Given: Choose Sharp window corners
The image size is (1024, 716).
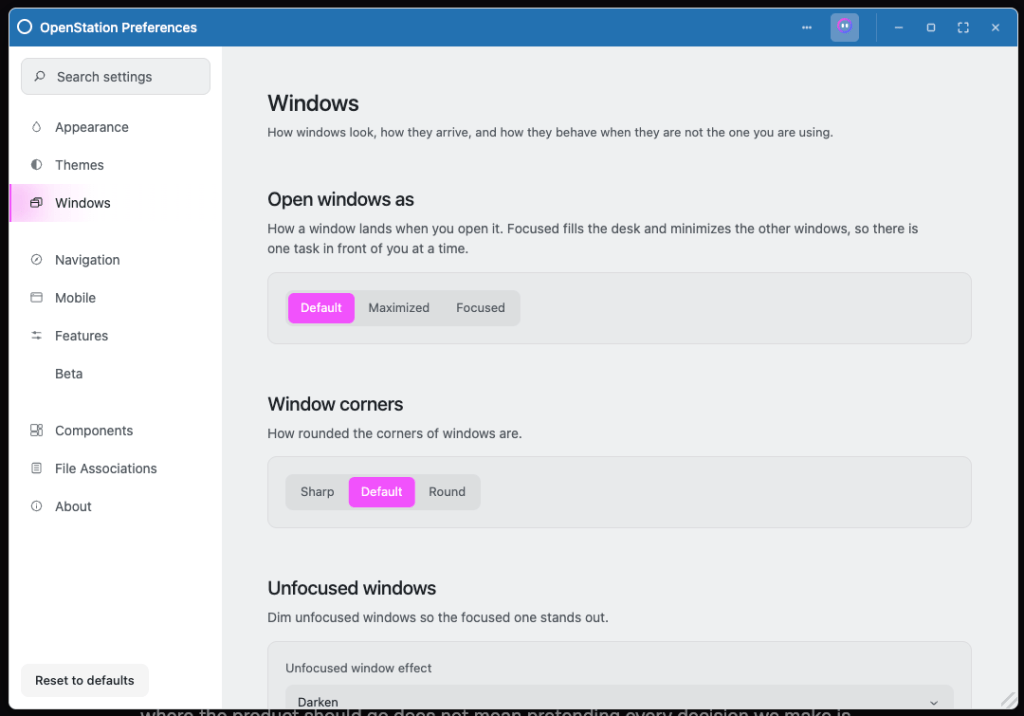Looking at the screenshot, I should pos(317,492).
